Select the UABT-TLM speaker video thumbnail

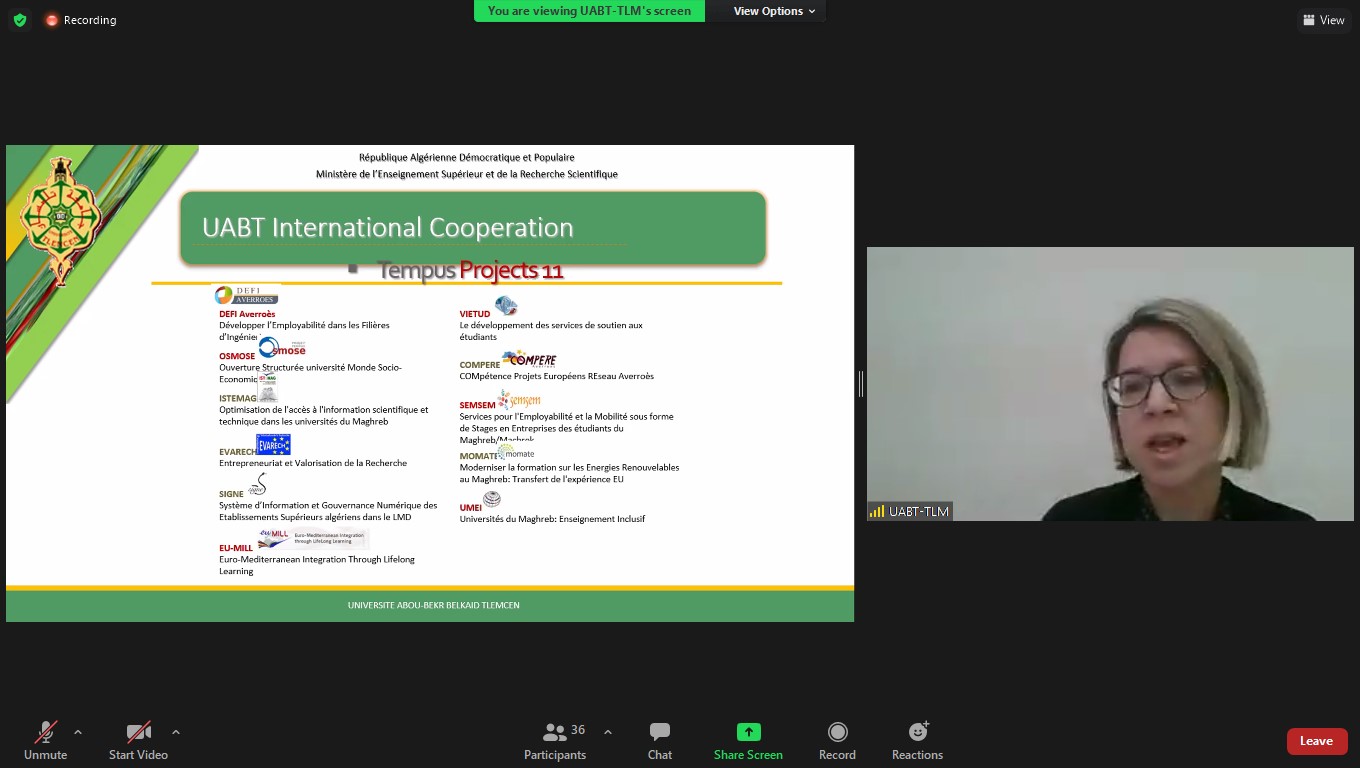click(x=1110, y=384)
